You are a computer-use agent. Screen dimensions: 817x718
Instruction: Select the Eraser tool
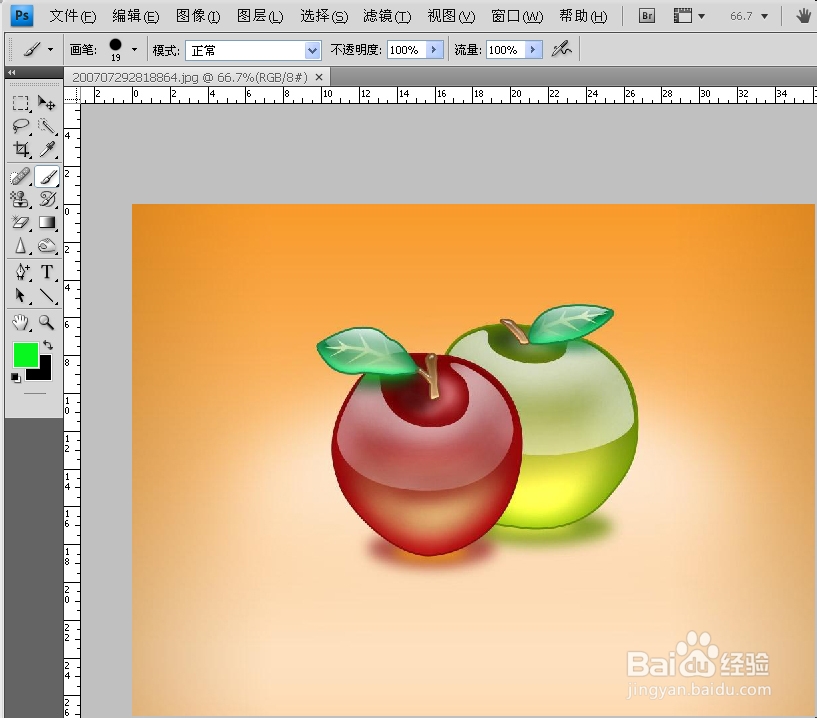tap(20, 222)
